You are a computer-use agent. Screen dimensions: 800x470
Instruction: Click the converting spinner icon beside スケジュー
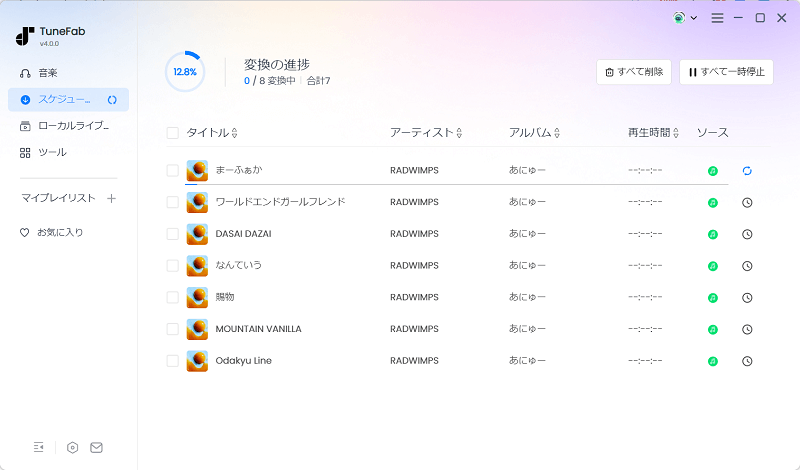coord(112,100)
